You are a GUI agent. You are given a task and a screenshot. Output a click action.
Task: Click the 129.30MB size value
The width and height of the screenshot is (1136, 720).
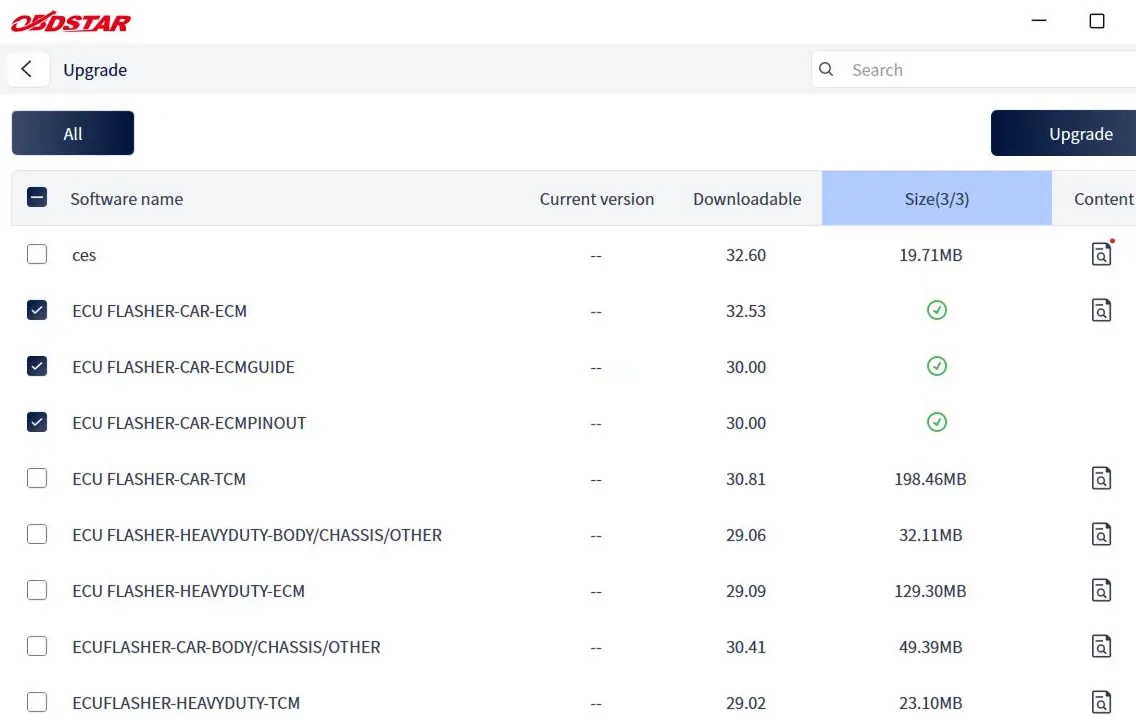tap(931, 590)
